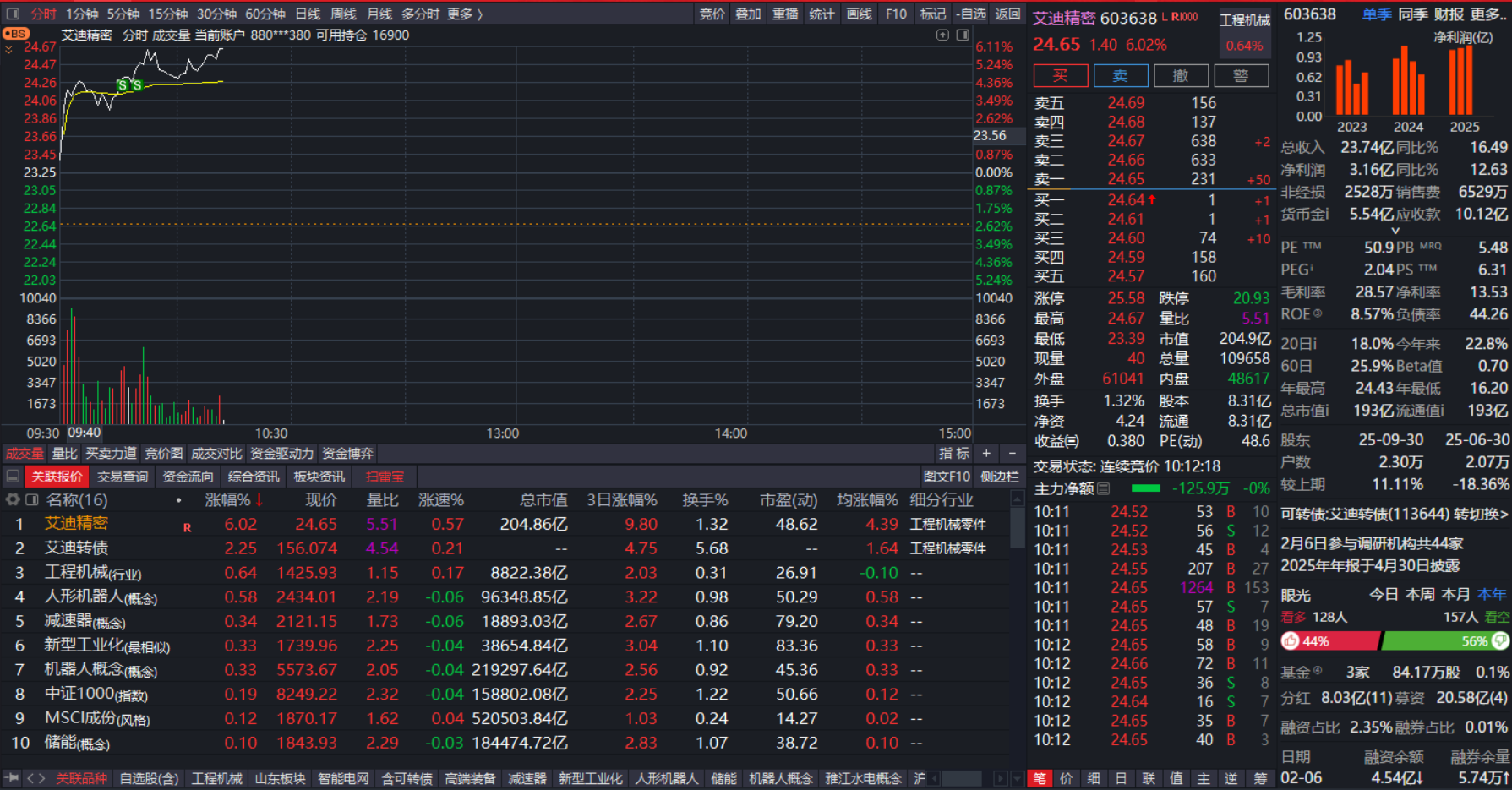Switch to the 1分钟 chart period
This screenshot has width=1512, height=790.
coord(82,14)
